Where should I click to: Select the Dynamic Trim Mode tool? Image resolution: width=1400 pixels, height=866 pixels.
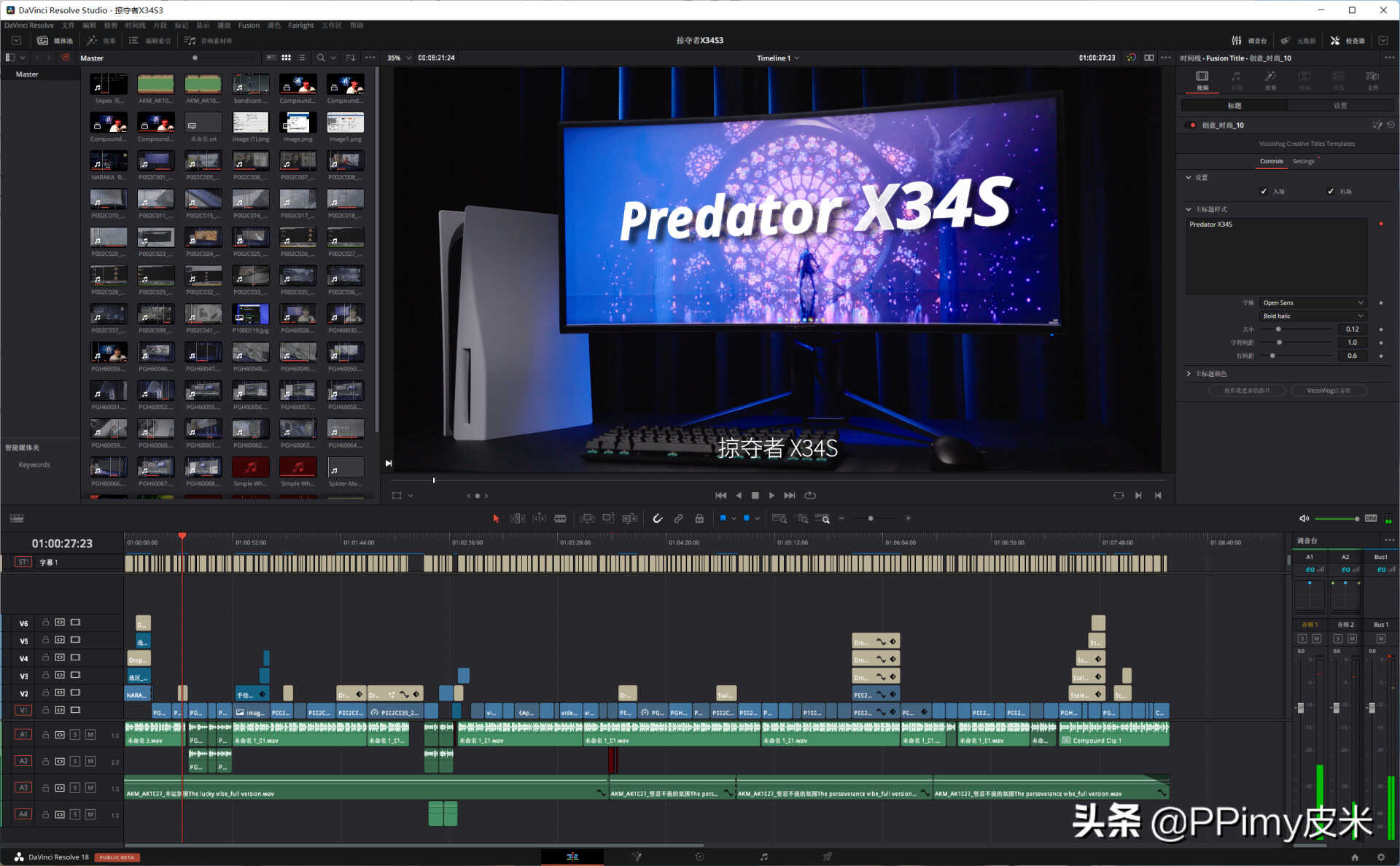coord(540,518)
